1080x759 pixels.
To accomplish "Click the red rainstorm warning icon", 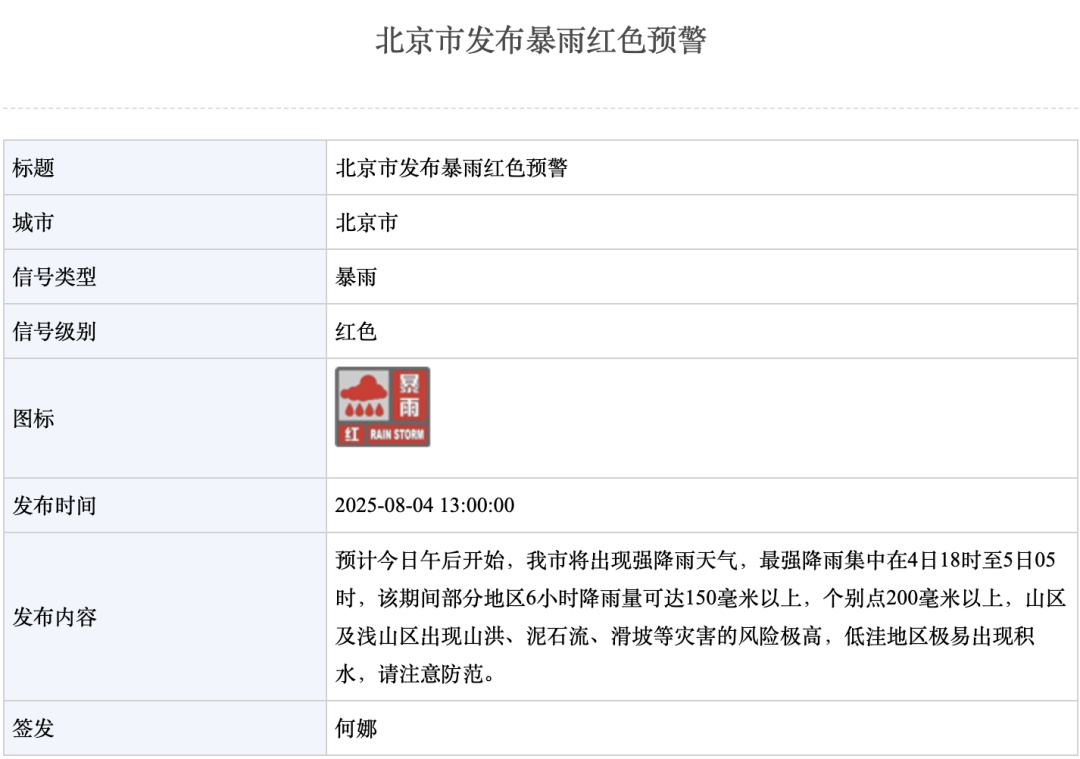I will (385, 405).
